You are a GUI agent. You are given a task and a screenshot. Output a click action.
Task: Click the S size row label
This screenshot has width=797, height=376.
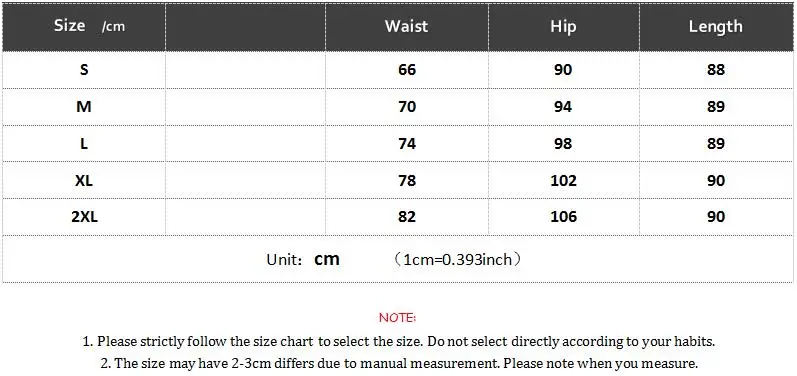[84, 70]
